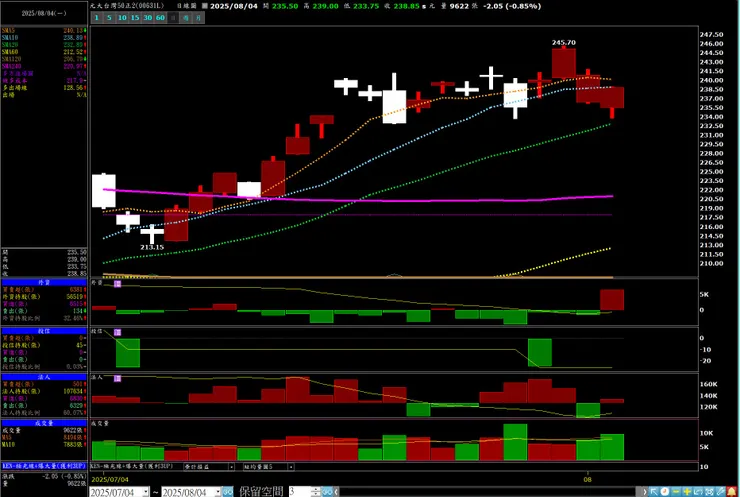Viewport: 740px width, 497px height.
Task: Select the blue 成交量 panel header
Action: tap(44, 423)
